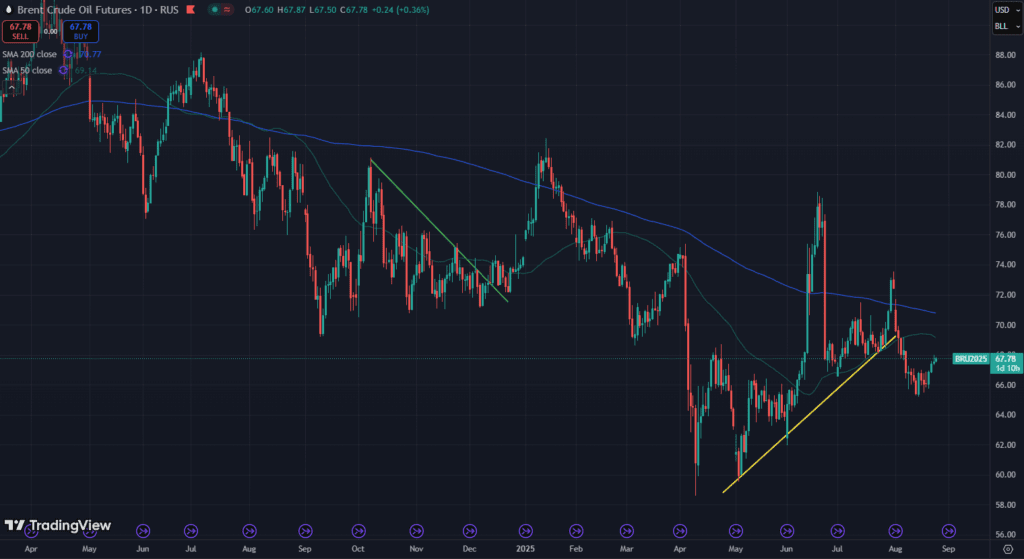Select the yellow ascending trendline
This screenshot has width=1024, height=559.
pyautogui.click(x=800, y=420)
